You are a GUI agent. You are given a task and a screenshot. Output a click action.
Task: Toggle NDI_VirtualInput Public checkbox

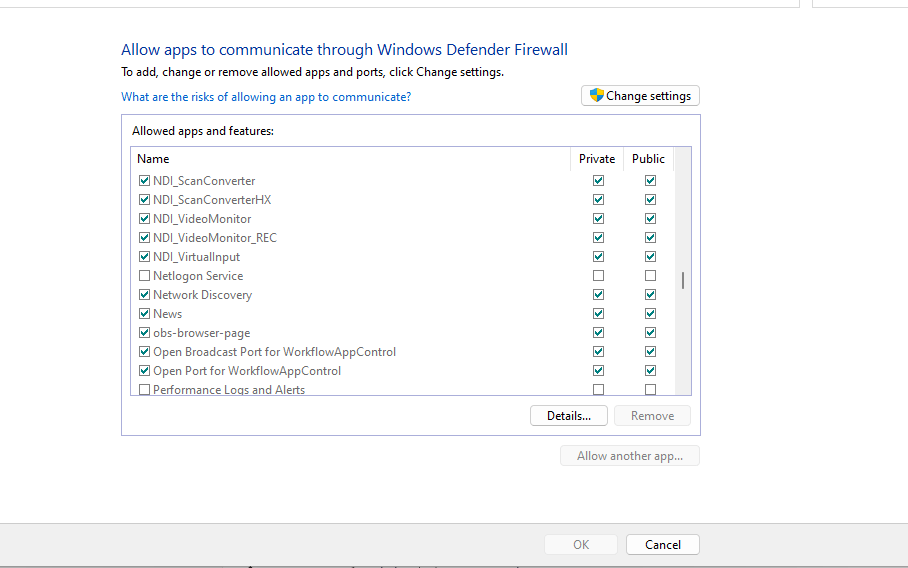[x=650, y=256]
